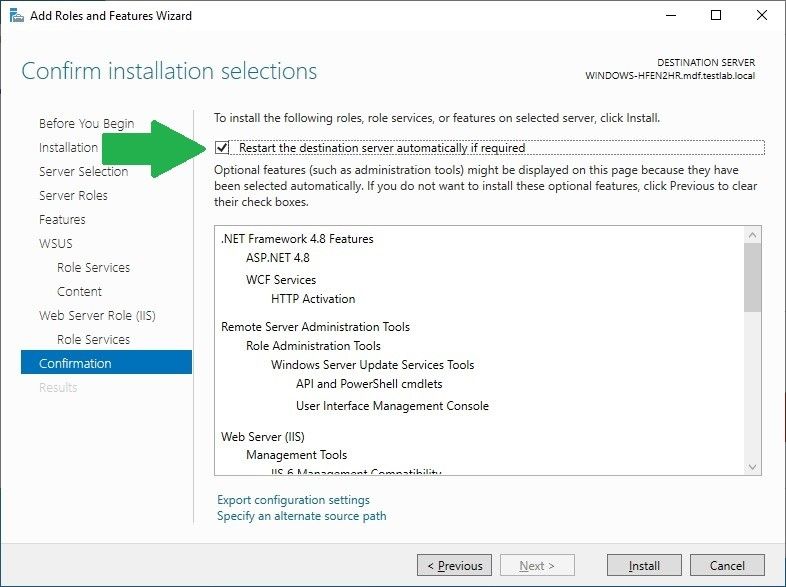The image size is (786, 587).
Task: Select Remote Server Administration Tools entry
Action: click(x=315, y=327)
